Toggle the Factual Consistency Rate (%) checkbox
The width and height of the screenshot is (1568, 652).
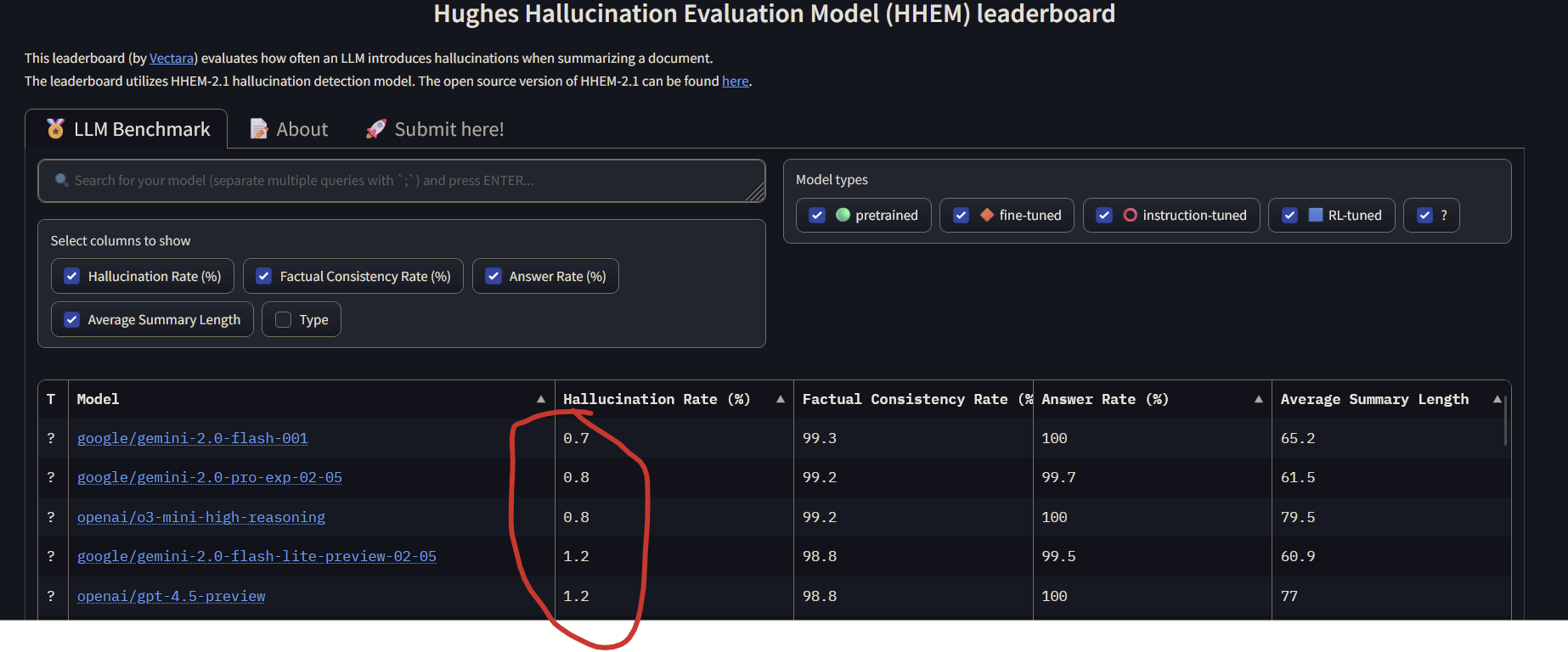click(x=264, y=276)
